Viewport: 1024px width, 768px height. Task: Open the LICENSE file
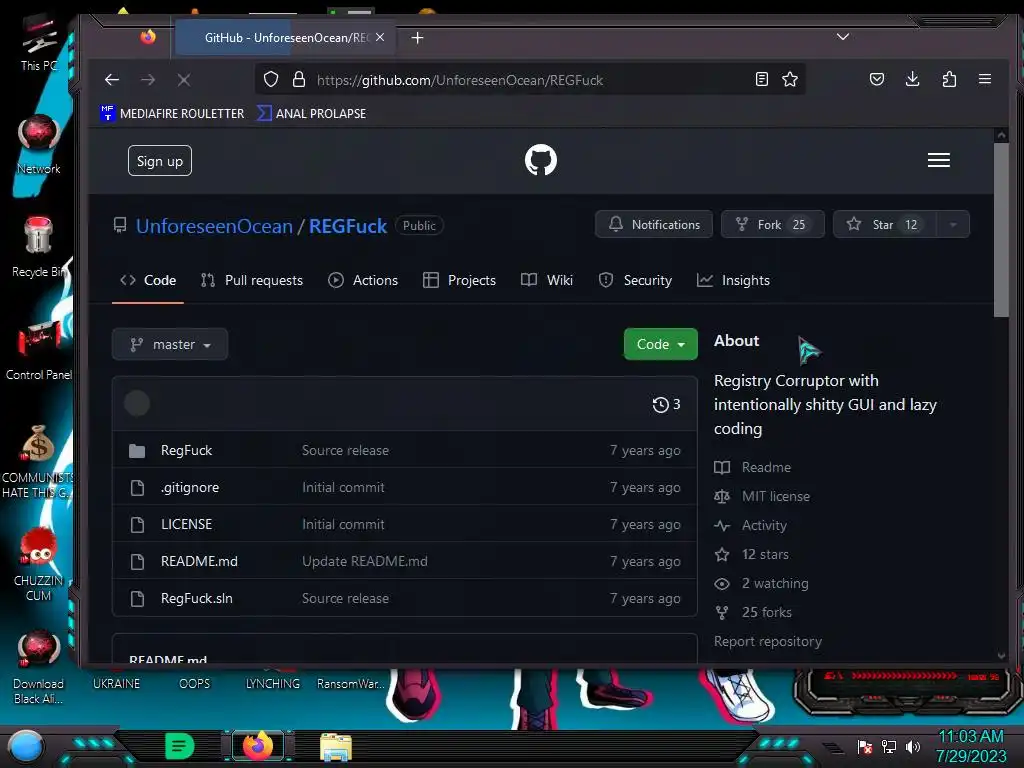[x=187, y=524]
